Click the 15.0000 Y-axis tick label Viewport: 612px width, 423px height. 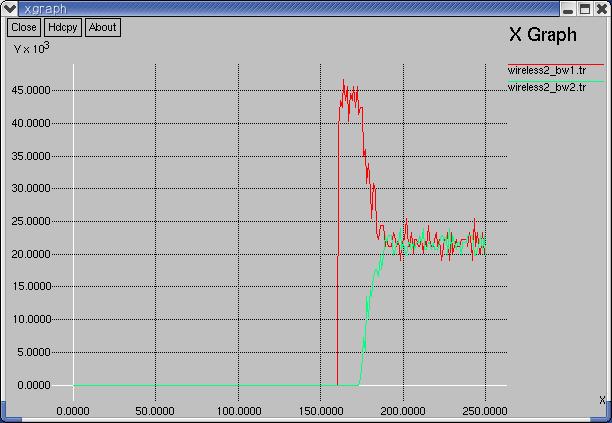(x=31, y=286)
